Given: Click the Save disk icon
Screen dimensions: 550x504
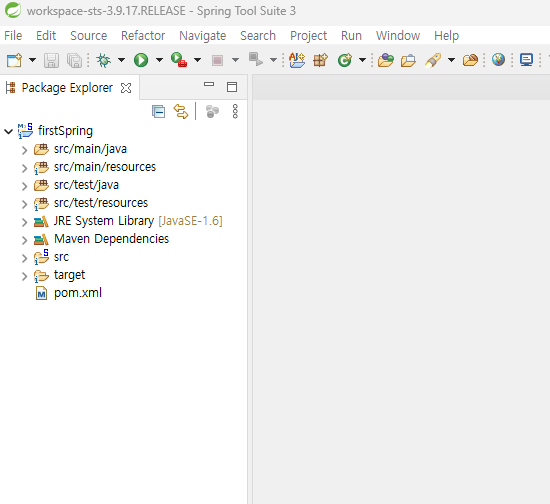Looking at the screenshot, I should (x=51, y=60).
